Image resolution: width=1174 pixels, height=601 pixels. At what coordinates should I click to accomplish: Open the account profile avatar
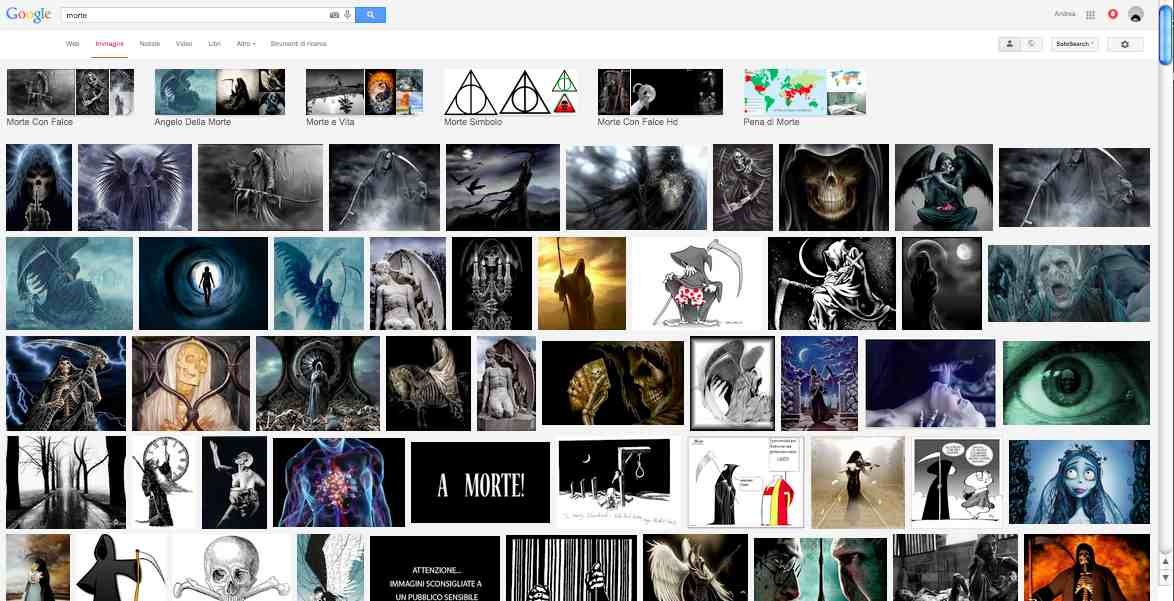pyautogui.click(x=1136, y=14)
